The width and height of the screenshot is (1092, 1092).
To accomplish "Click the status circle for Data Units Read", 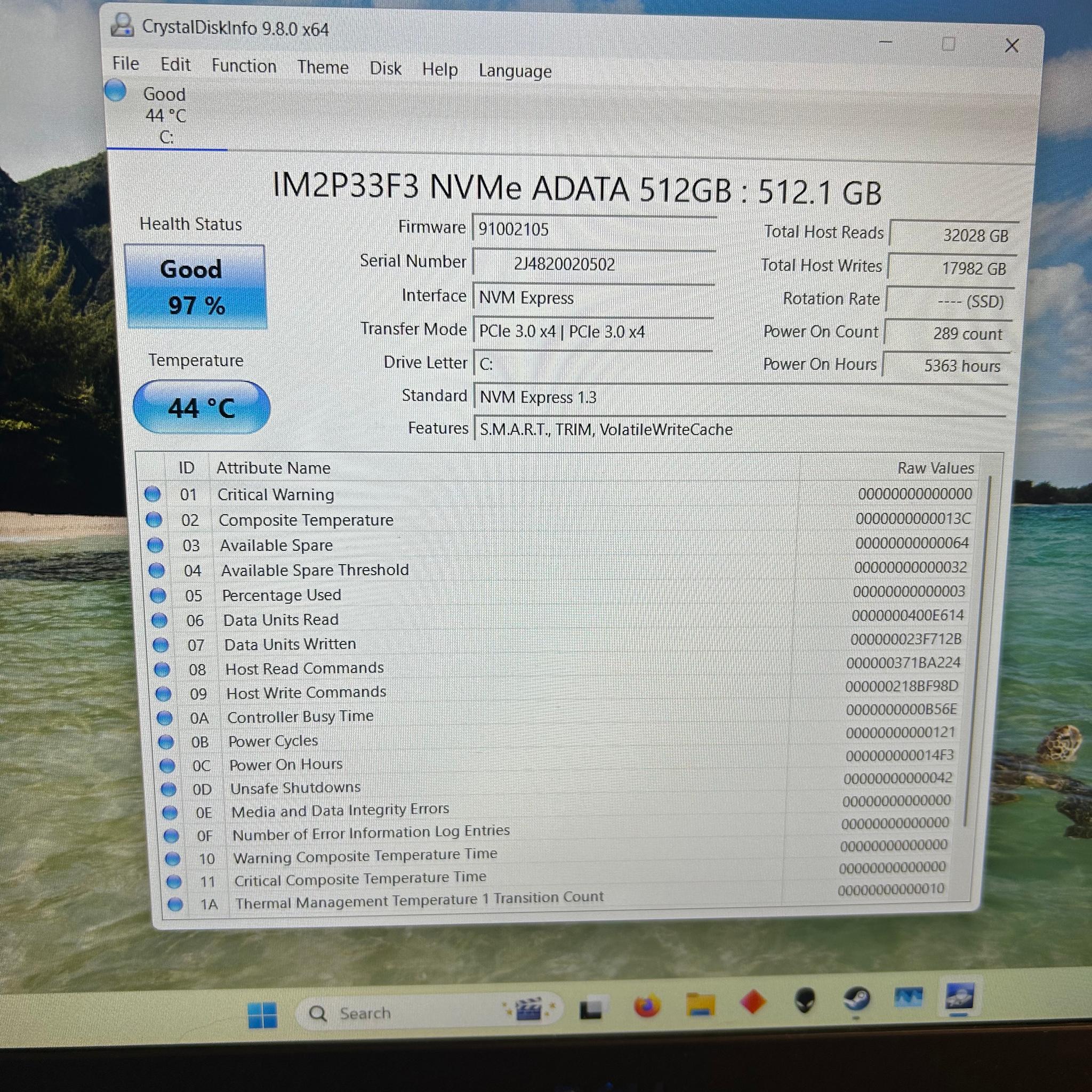I will (x=159, y=620).
